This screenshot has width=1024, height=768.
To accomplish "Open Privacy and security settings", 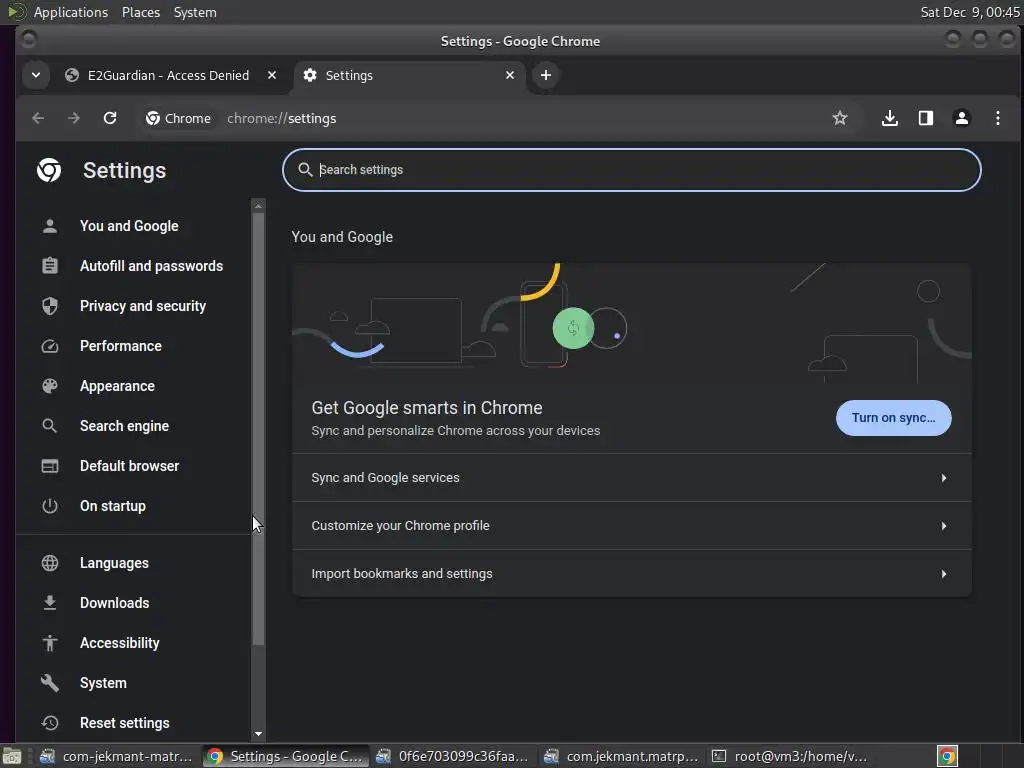I will click(x=142, y=306).
